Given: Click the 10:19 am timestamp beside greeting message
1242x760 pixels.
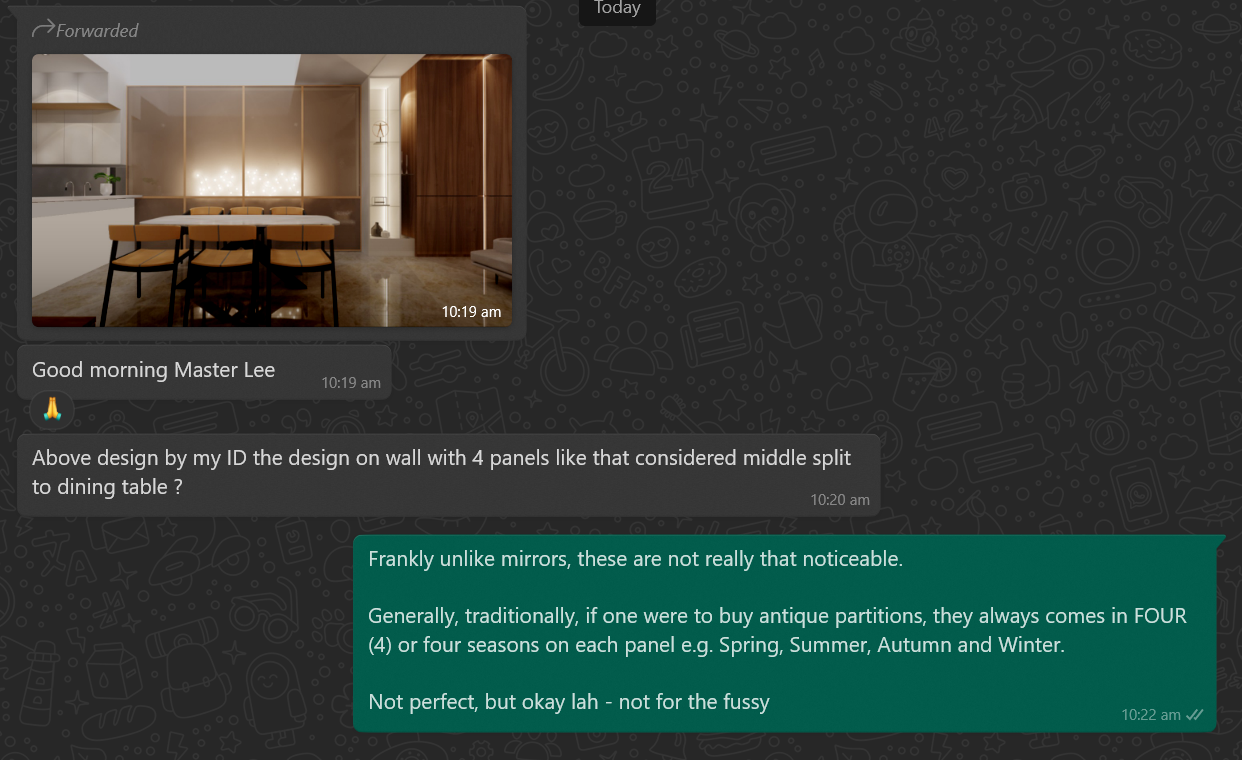Looking at the screenshot, I should tap(351, 383).
